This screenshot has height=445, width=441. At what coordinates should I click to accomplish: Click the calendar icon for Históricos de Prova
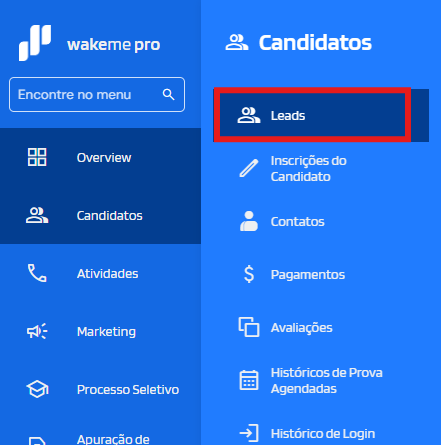(x=249, y=380)
